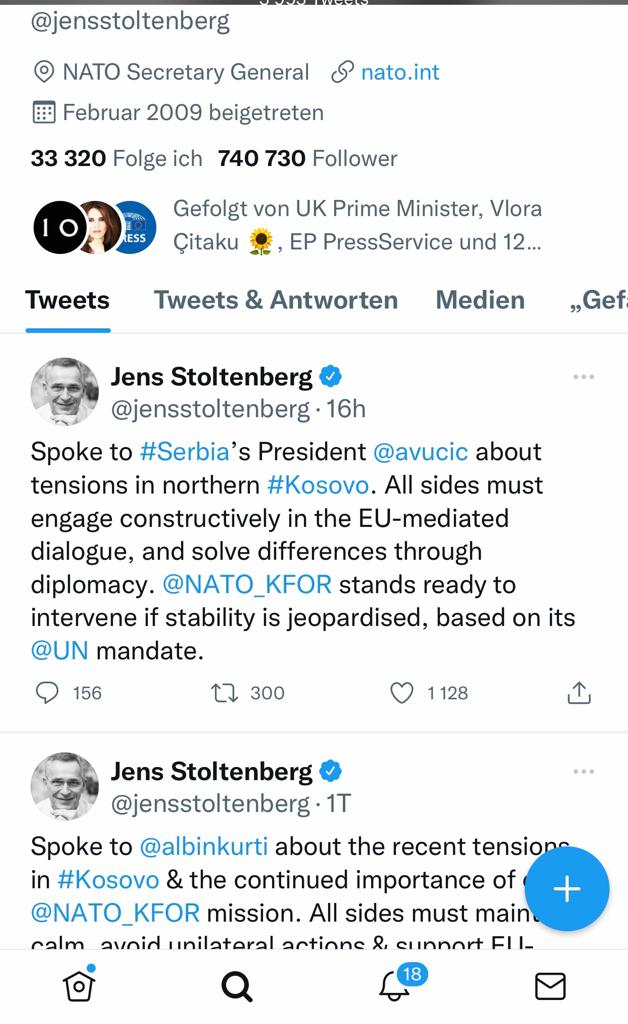
Task: Open more options on the 16h tweet
Action: click(583, 377)
